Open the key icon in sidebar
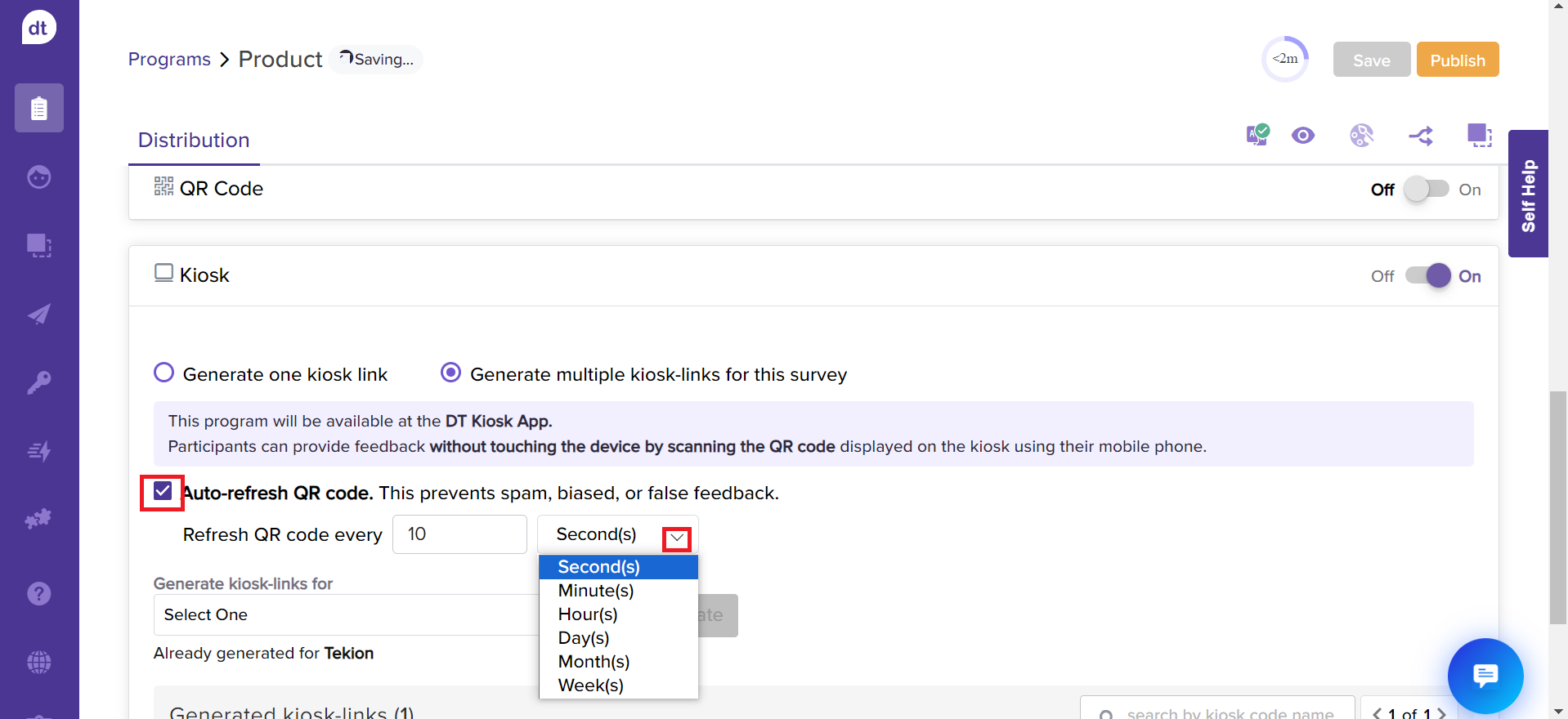1568x719 pixels. [38, 382]
